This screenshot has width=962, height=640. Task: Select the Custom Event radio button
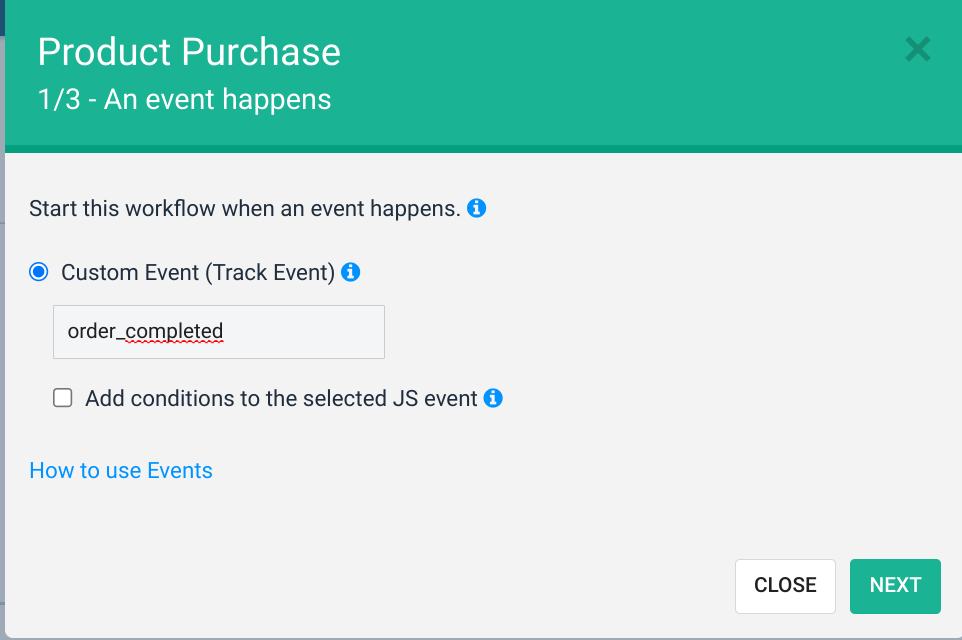(x=39, y=272)
